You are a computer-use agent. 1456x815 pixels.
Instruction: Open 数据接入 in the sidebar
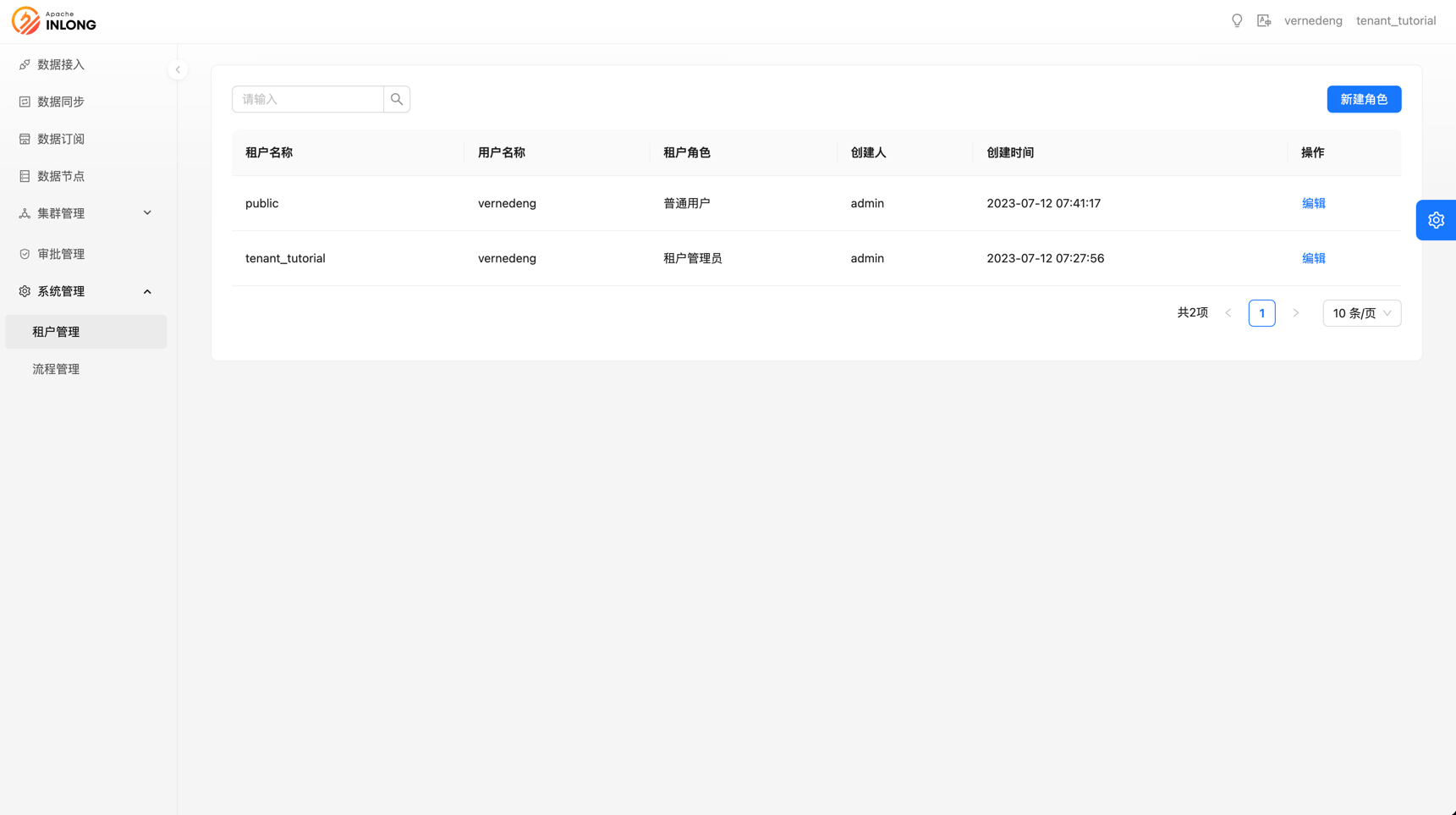(x=61, y=64)
